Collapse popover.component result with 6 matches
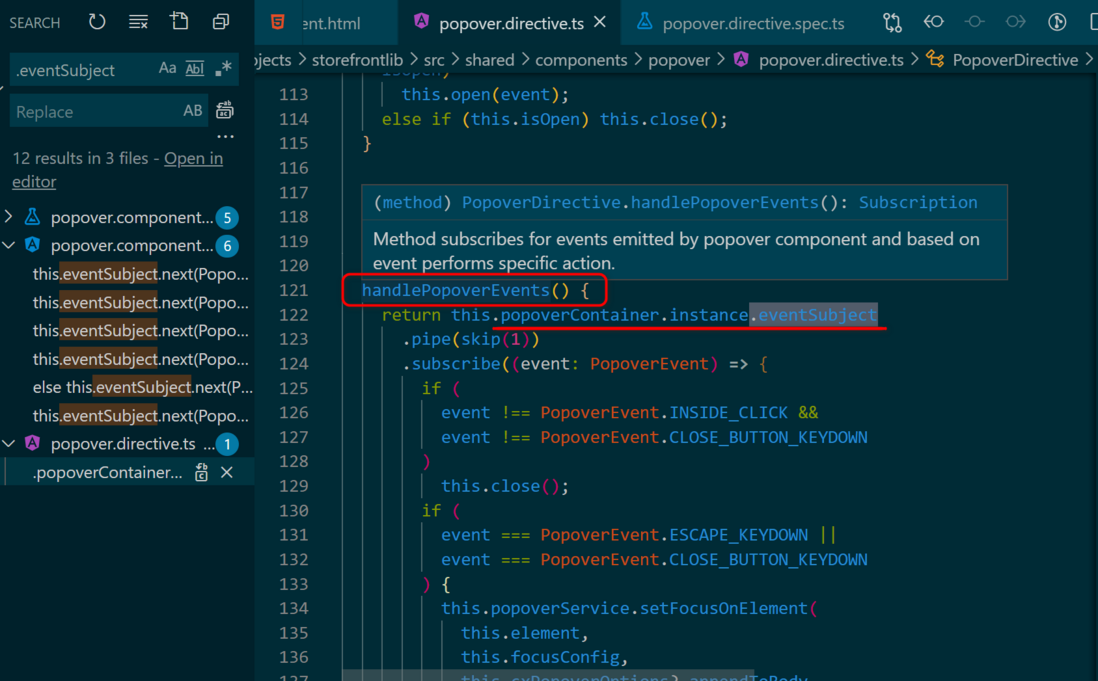The image size is (1098, 681). (x=8, y=246)
